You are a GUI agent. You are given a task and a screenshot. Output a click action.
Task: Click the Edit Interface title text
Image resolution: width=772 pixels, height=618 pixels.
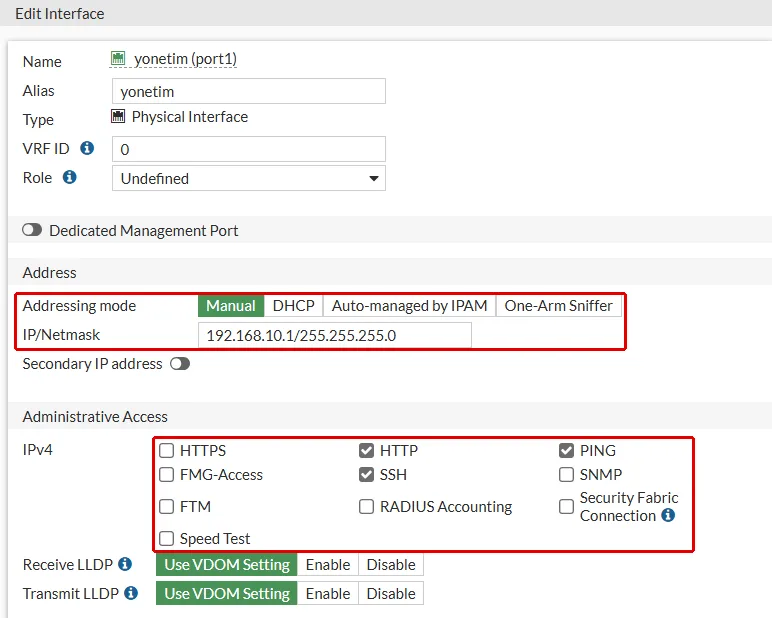(x=60, y=14)
